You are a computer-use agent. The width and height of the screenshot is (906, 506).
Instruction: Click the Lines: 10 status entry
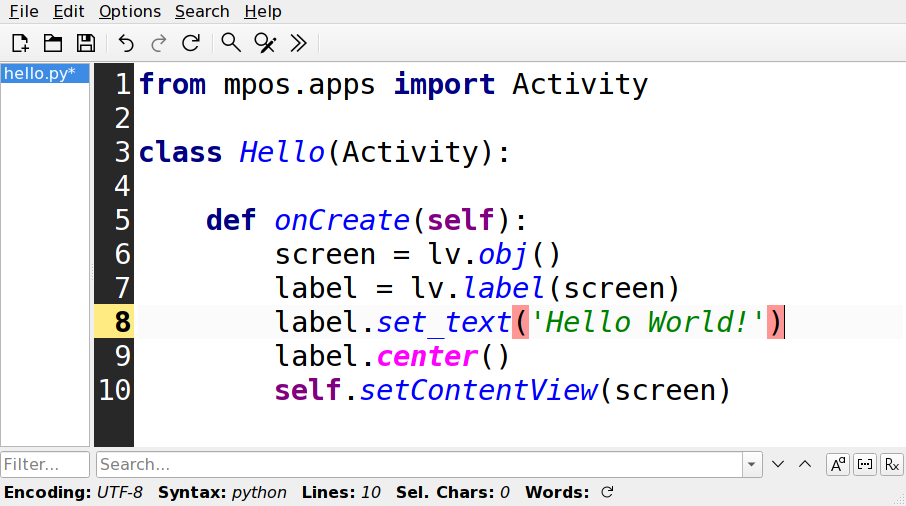pyautogui.click(x=341, y=492)
